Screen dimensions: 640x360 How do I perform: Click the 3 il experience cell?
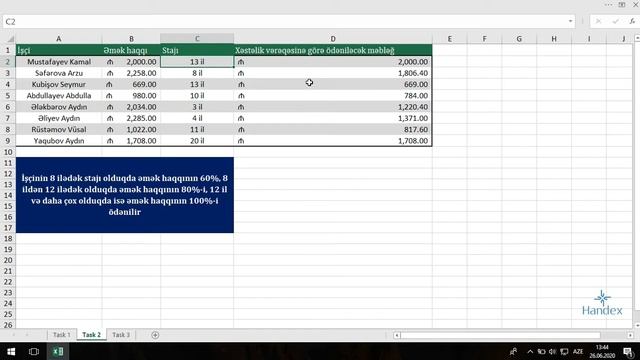197,107
